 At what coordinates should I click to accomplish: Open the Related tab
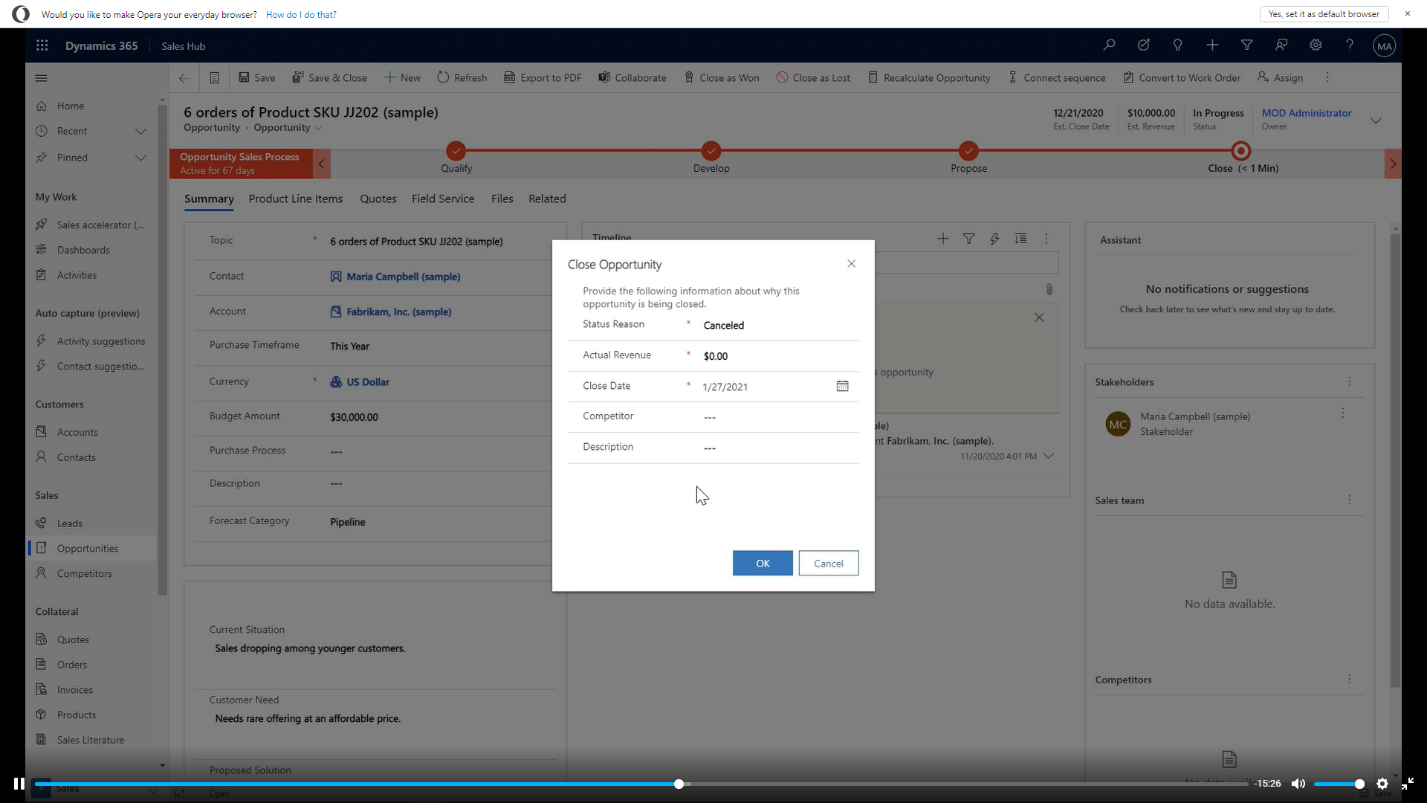pos(547,199)
